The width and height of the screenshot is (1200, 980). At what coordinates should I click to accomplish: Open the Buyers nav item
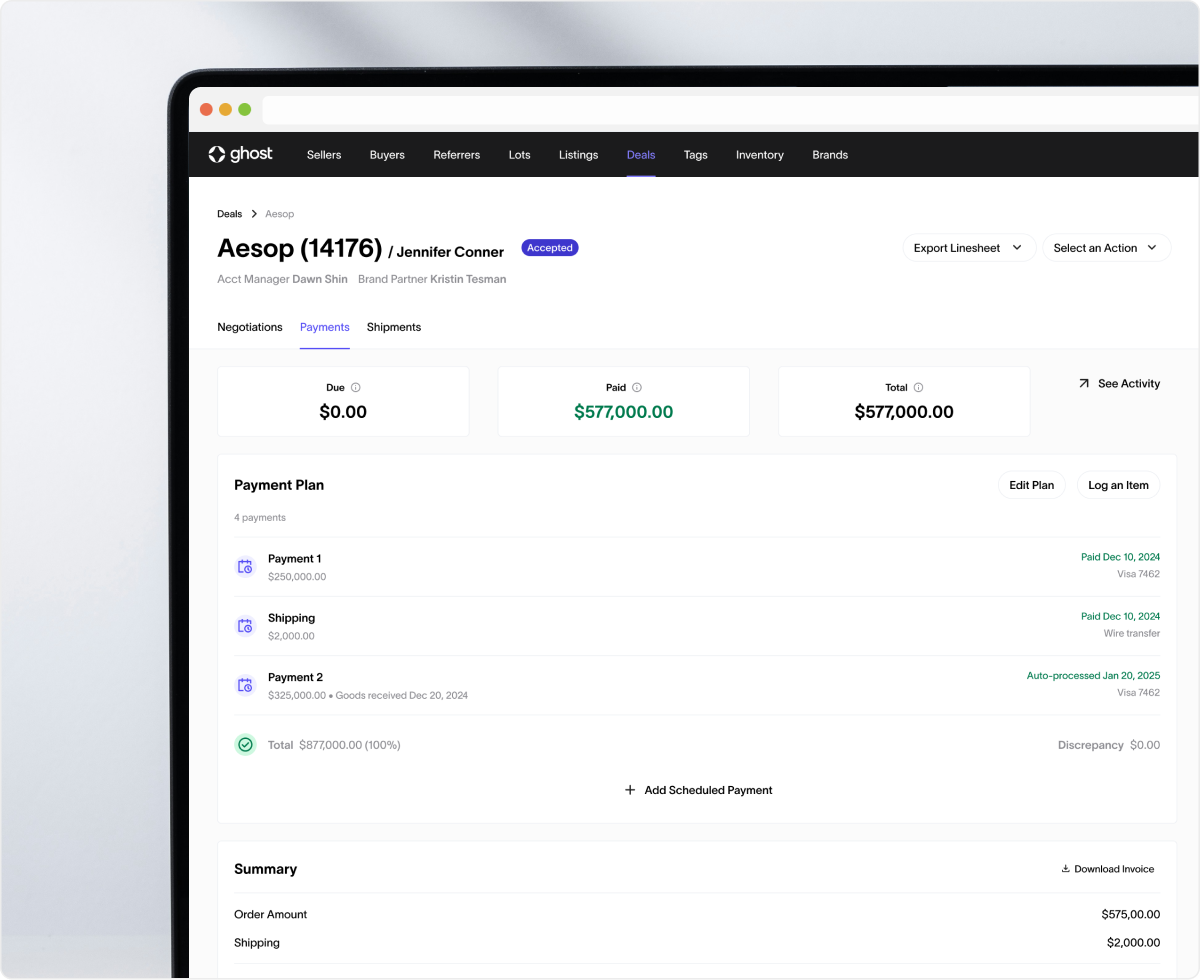(387, 155)
